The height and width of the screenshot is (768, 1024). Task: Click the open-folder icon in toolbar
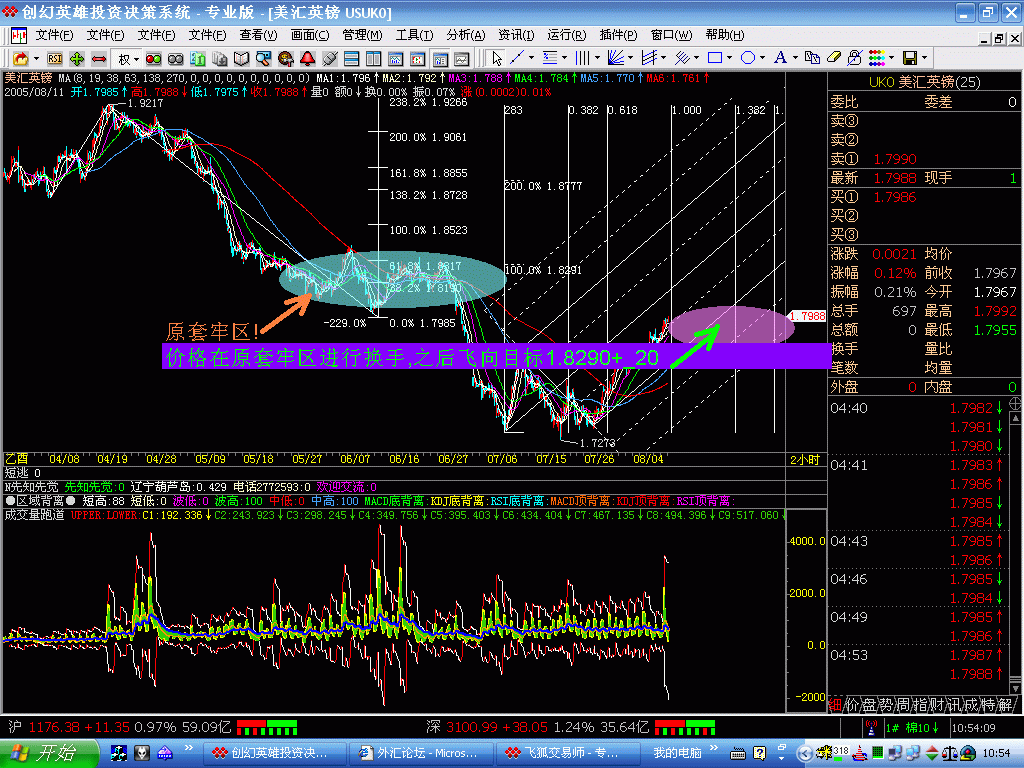pyautogui.click(x=20, y=59)
